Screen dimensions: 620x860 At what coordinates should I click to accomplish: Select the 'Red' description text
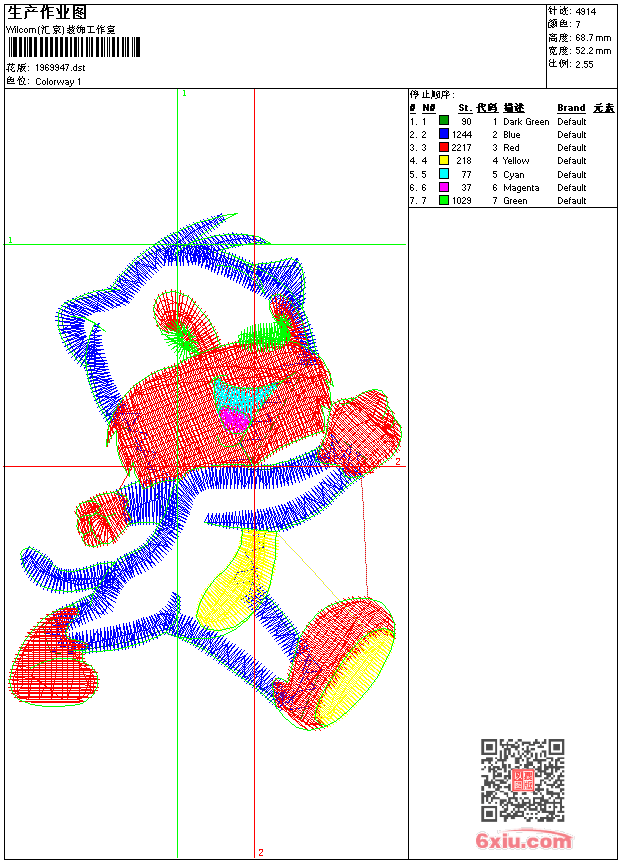[511, 148]
